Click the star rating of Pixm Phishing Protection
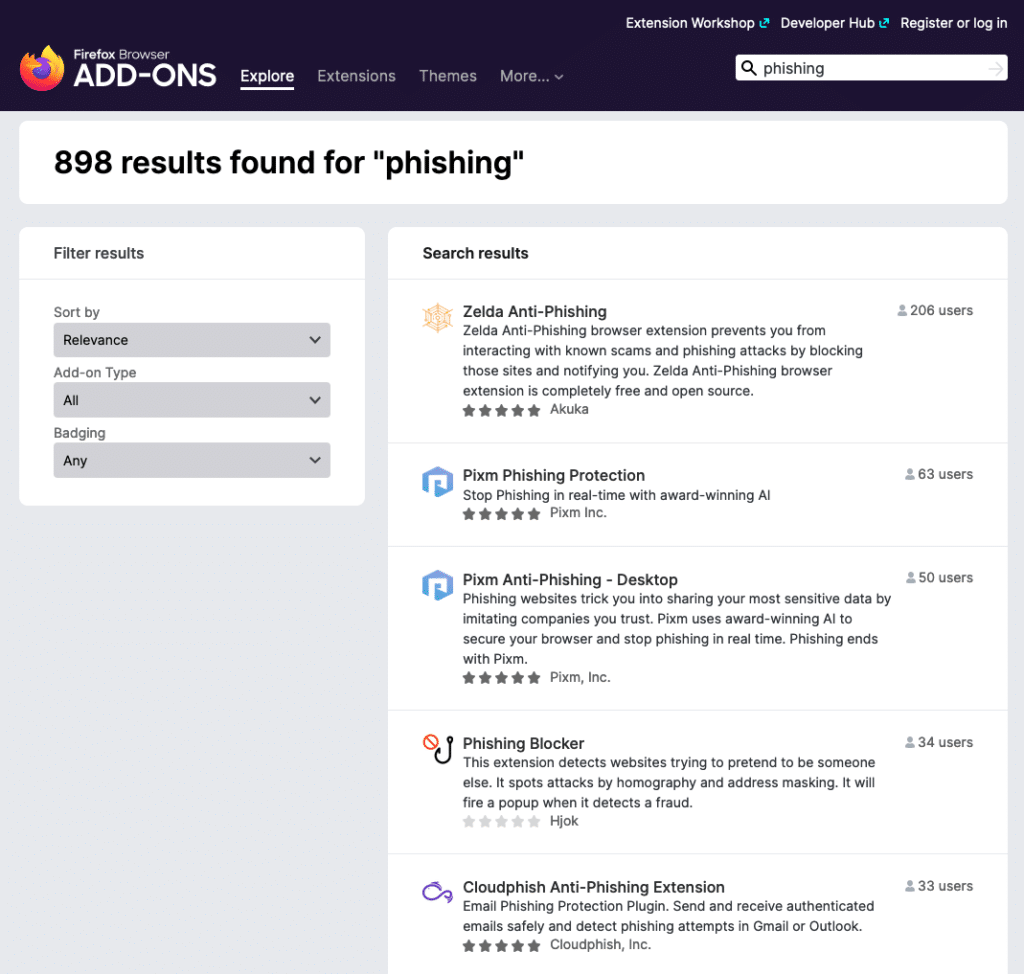 502,514
